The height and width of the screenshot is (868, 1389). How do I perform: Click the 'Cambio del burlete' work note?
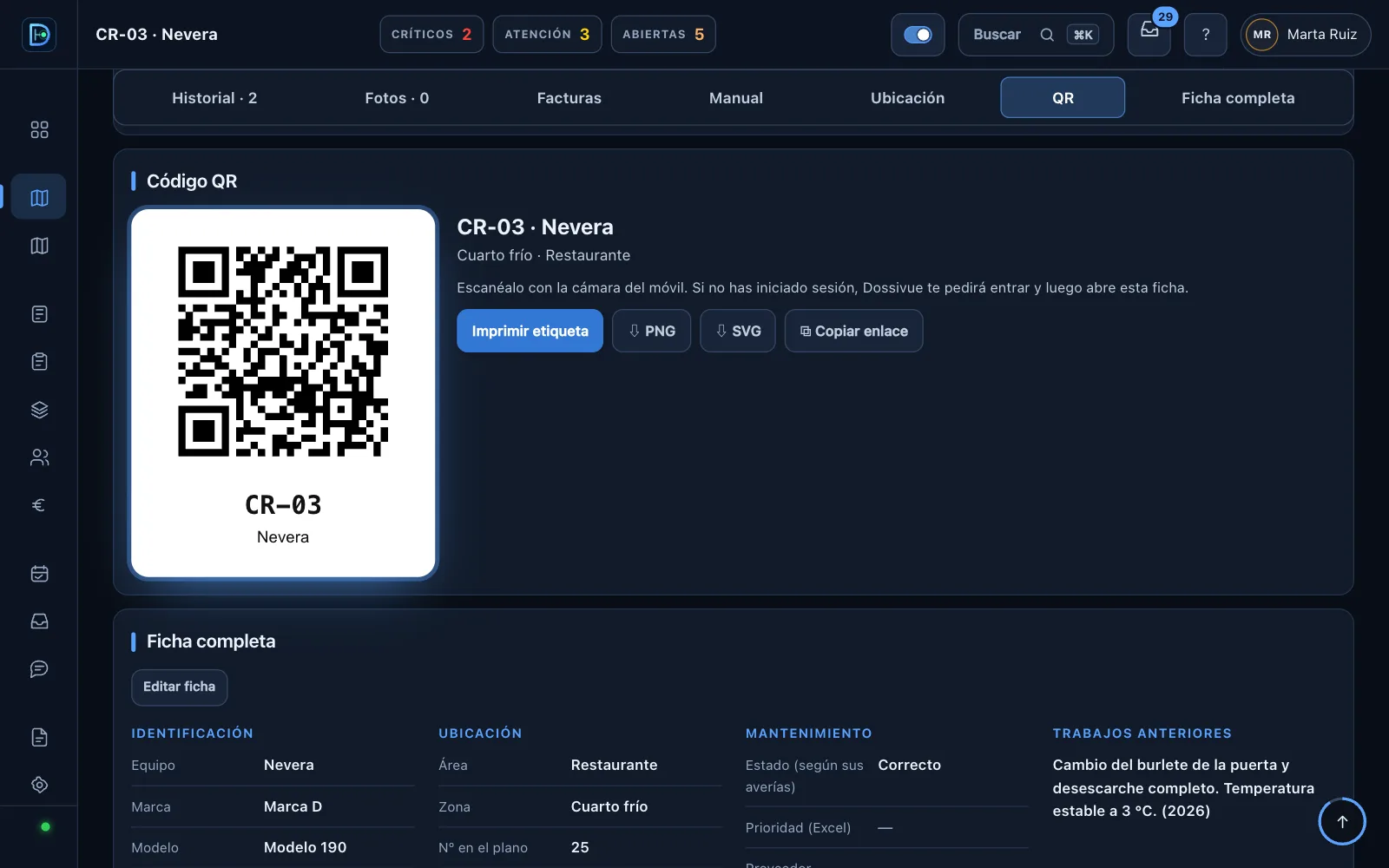[1183, 788]
